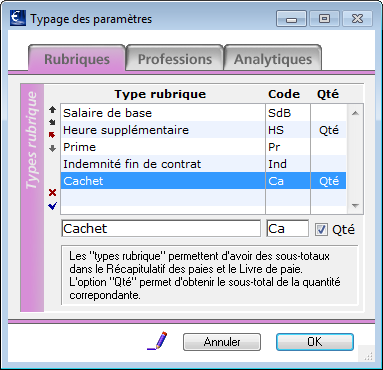The image size is (383, 370).
Task: Open the Analytiques tab
Action: click(x=273, y=59)
